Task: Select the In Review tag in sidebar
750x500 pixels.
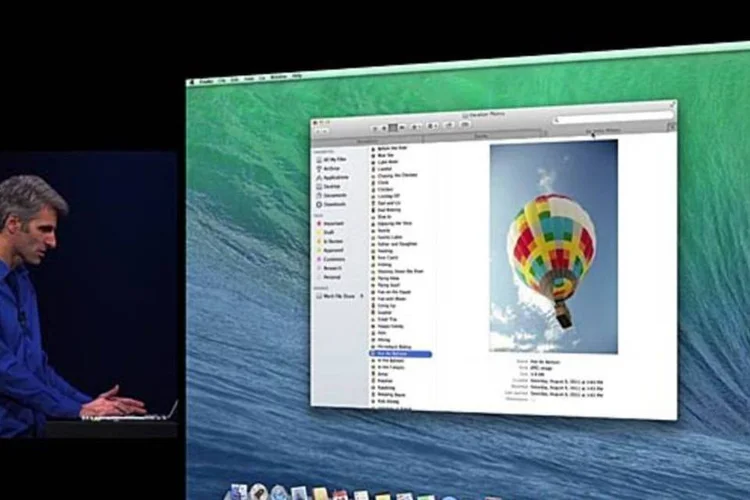Action: (x=330, y=241)
